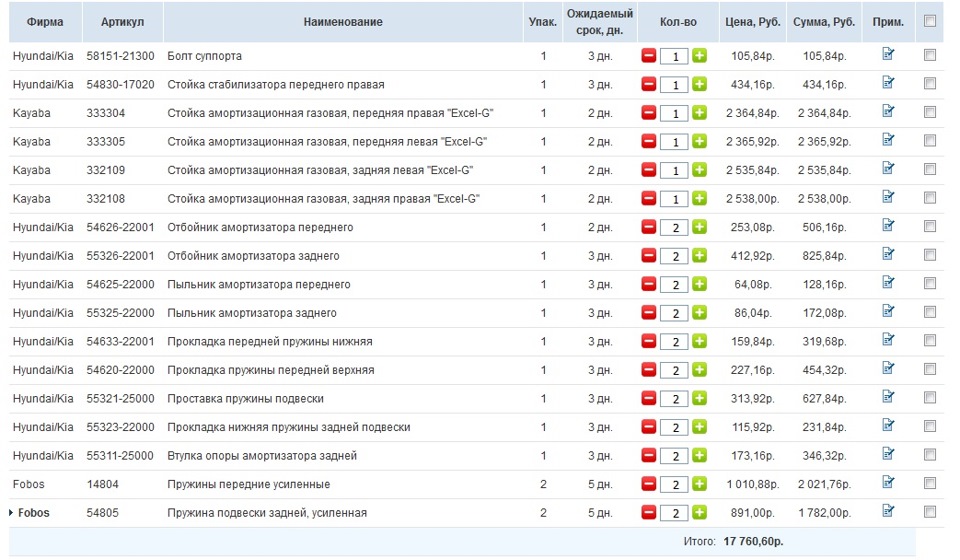
Task: Click Кол-во column header
Action: [678, 21]
